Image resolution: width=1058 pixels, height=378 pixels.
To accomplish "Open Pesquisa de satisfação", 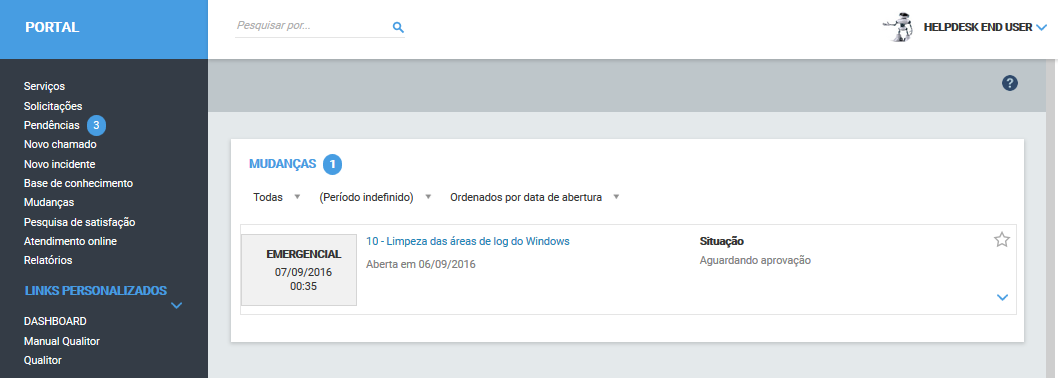I will pos(80,221).
